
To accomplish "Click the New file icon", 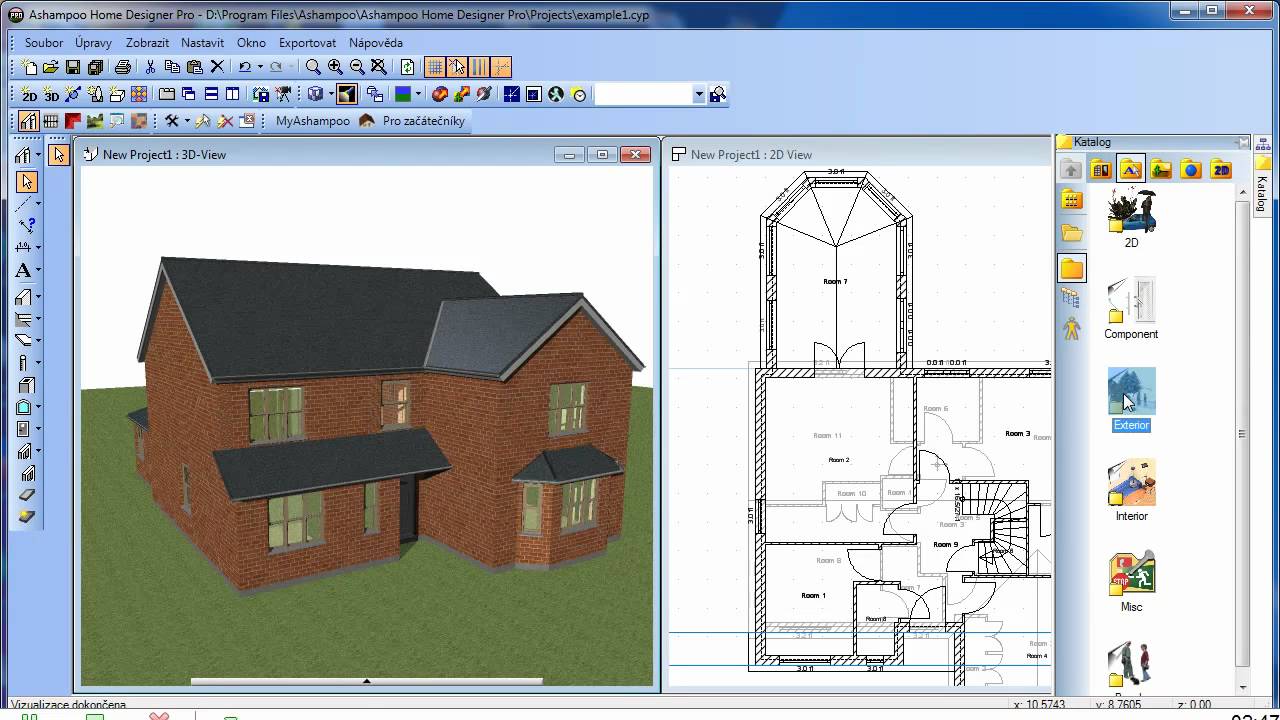I will tap(29, 67).
